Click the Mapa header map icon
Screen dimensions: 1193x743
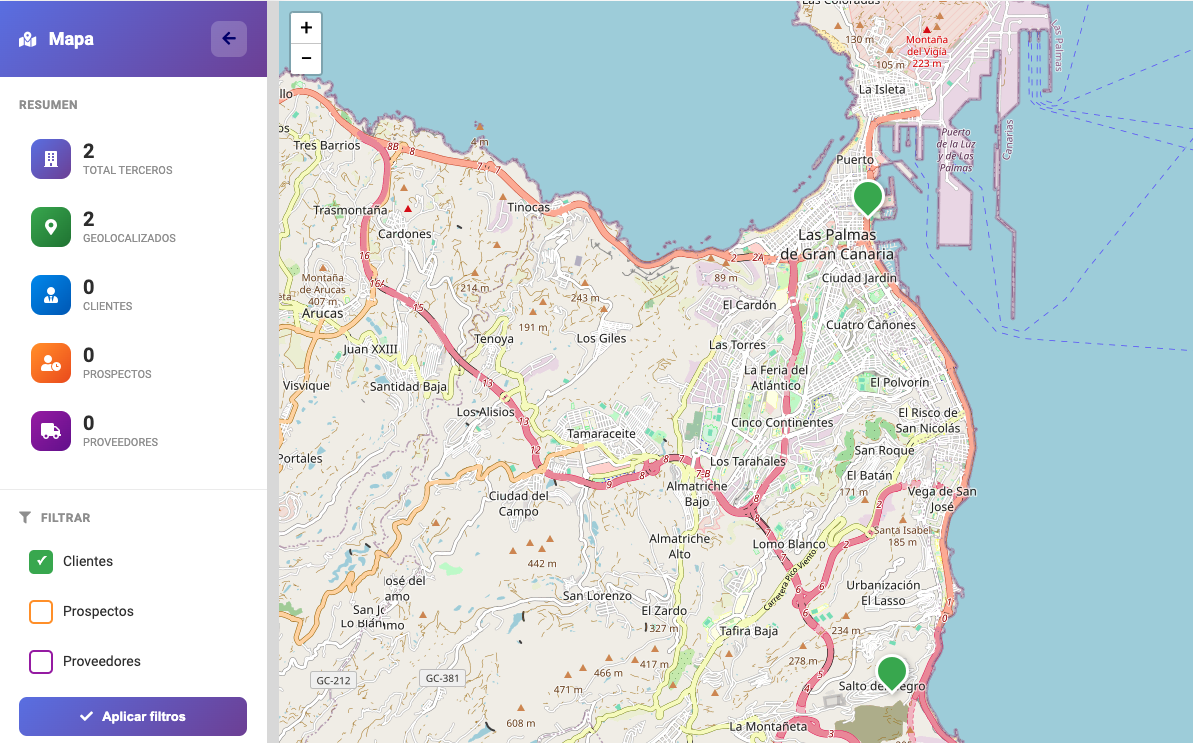(28, 40)
